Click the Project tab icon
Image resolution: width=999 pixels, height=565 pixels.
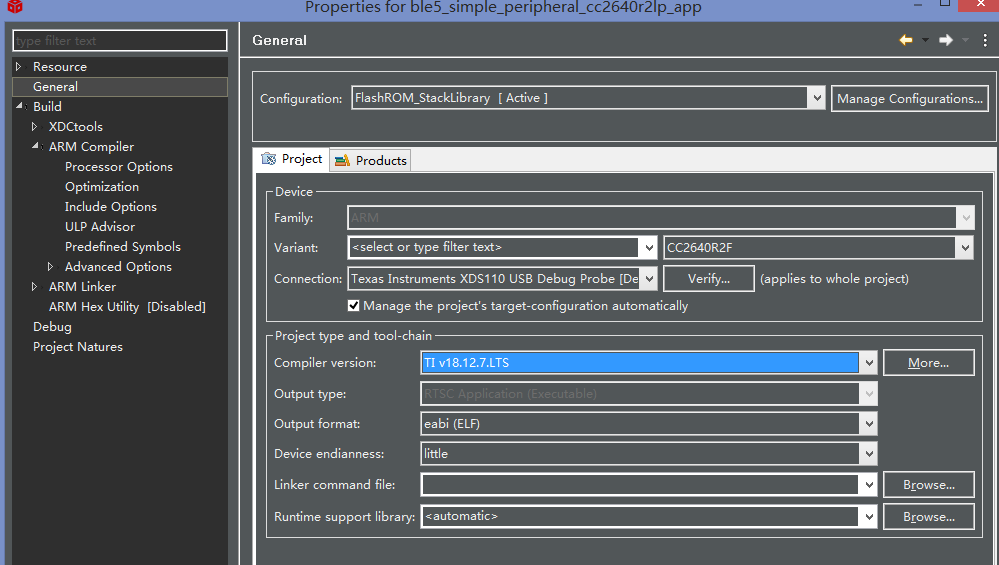269,159
